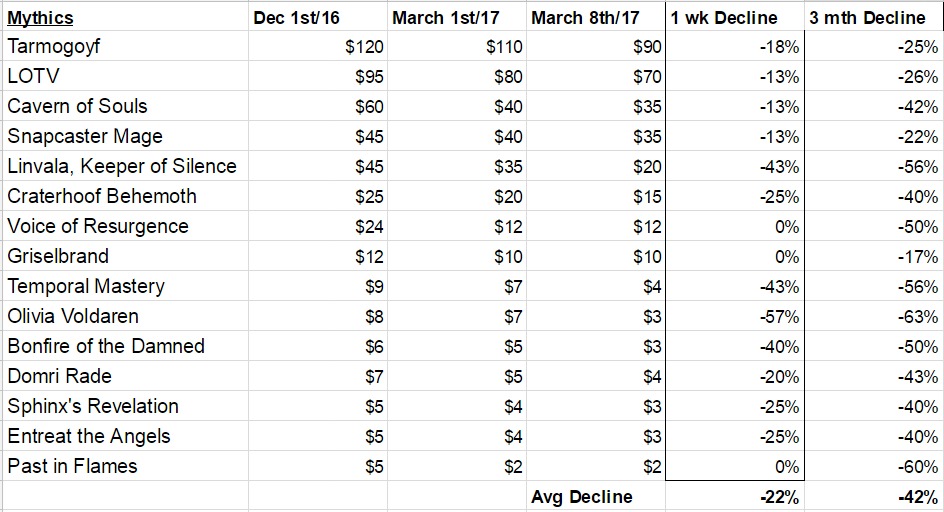
Task: Click the -42% average three-month decline
Action: tap(874, 496)
